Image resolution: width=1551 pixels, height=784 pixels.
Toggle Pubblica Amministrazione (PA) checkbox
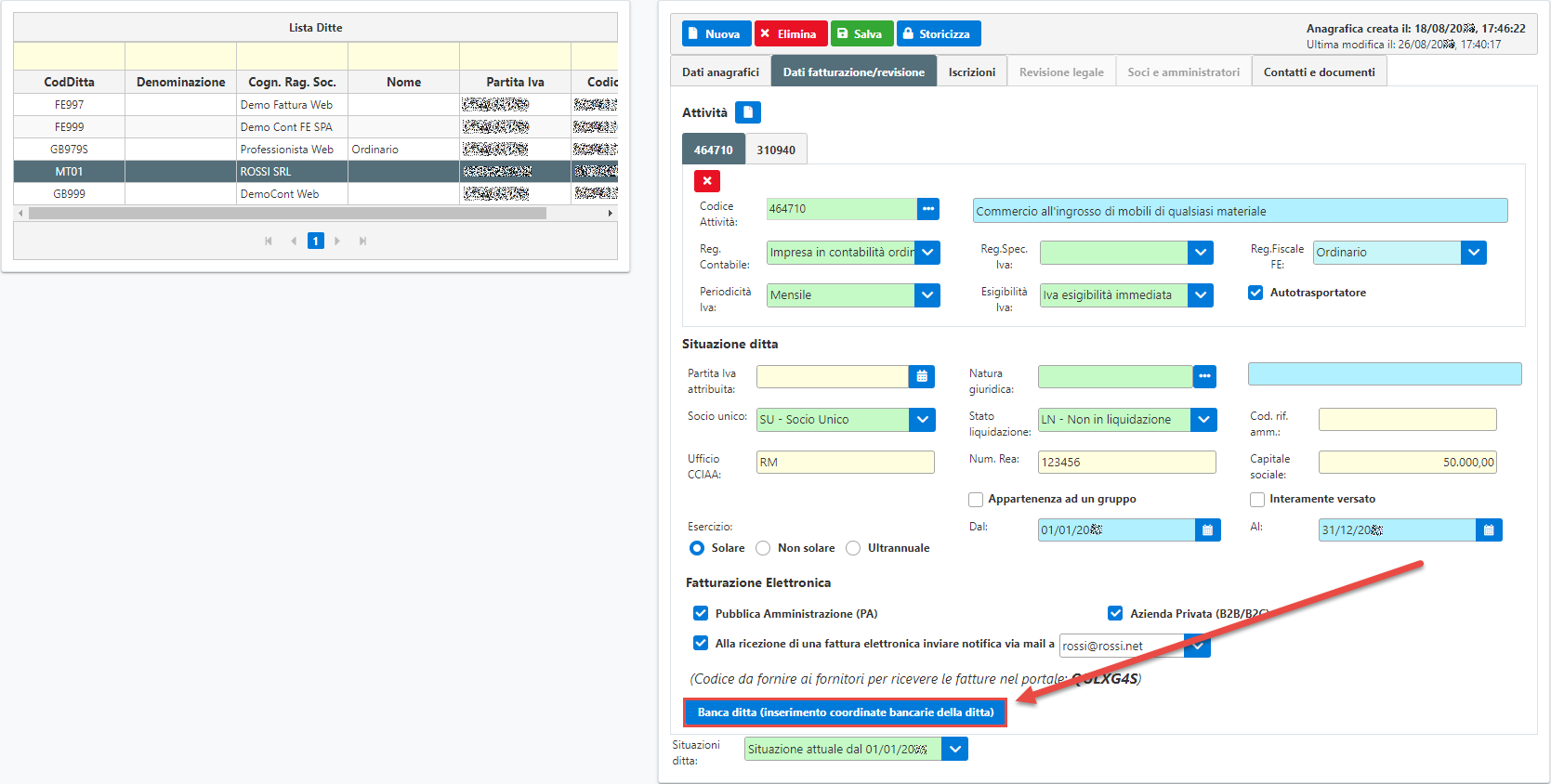(x=701, y=613)
